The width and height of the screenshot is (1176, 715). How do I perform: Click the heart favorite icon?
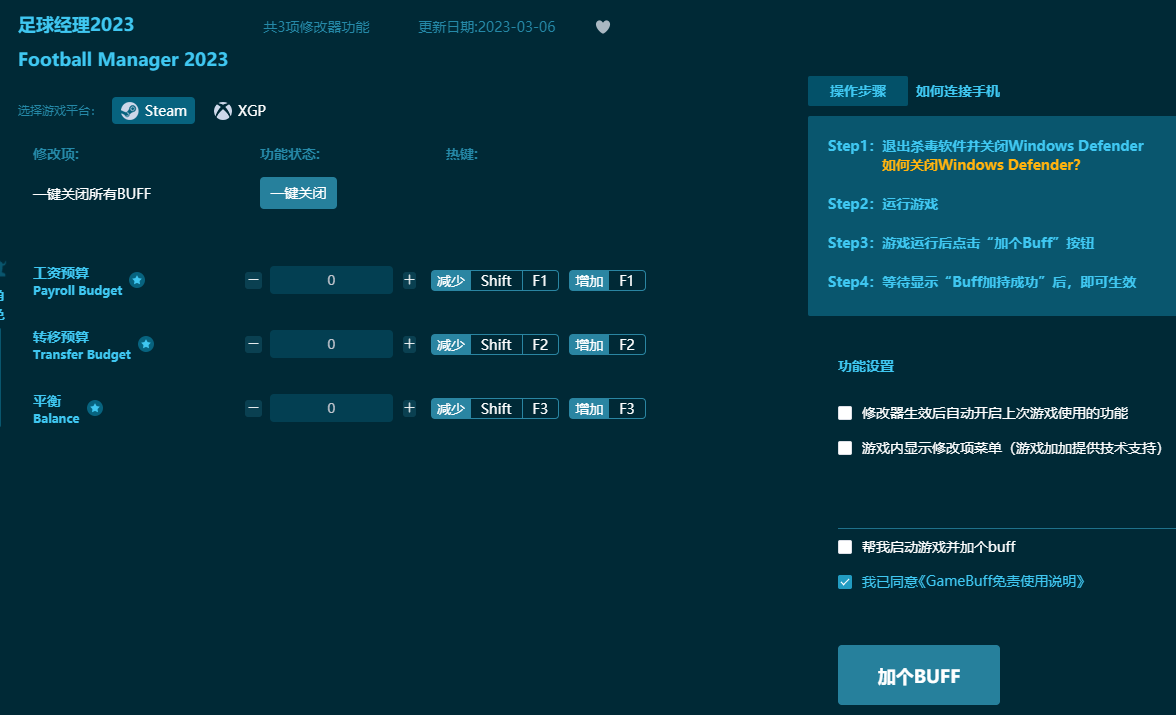[x=603, y=27]
